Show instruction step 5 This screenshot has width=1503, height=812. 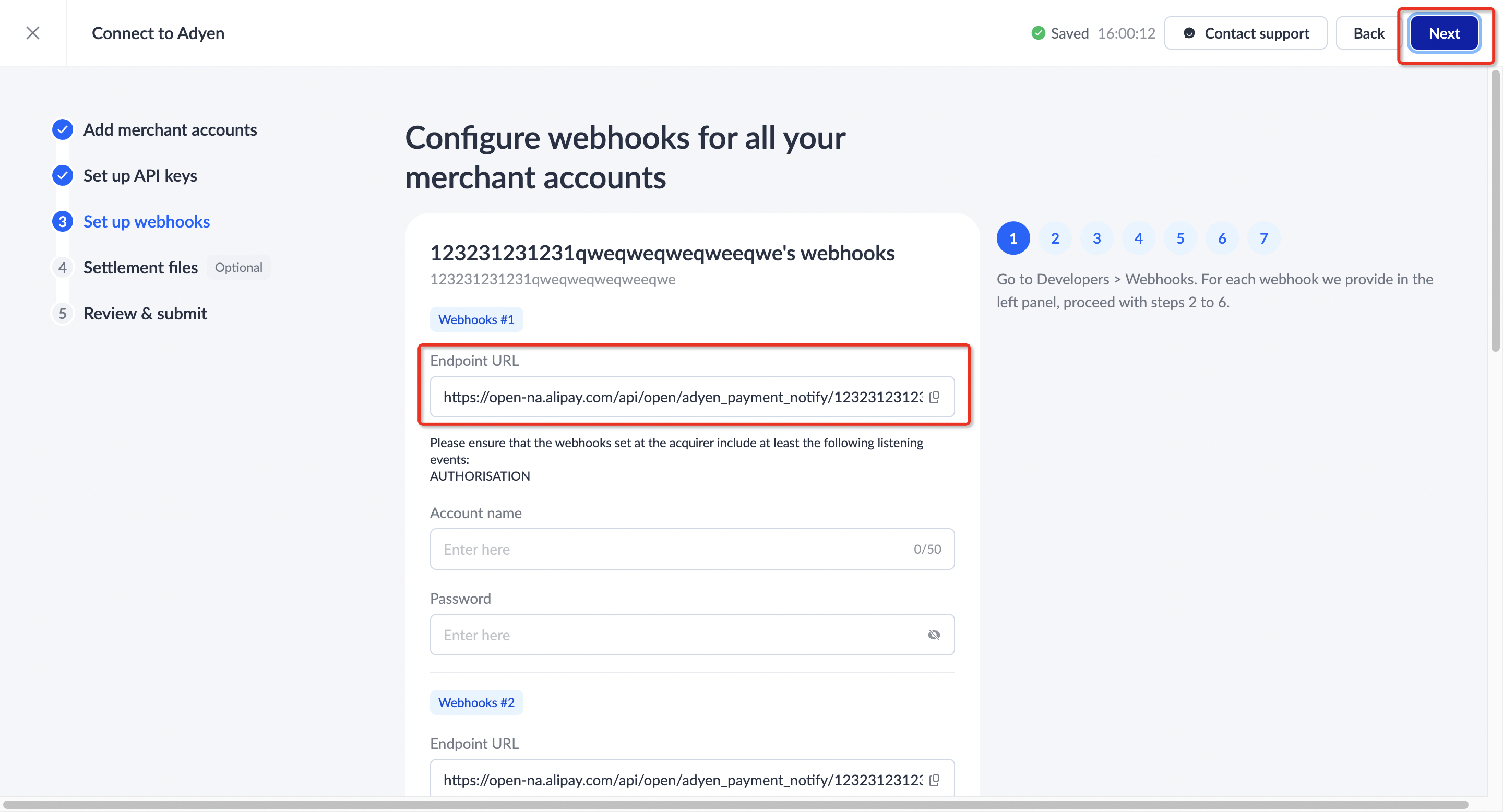1180,238
